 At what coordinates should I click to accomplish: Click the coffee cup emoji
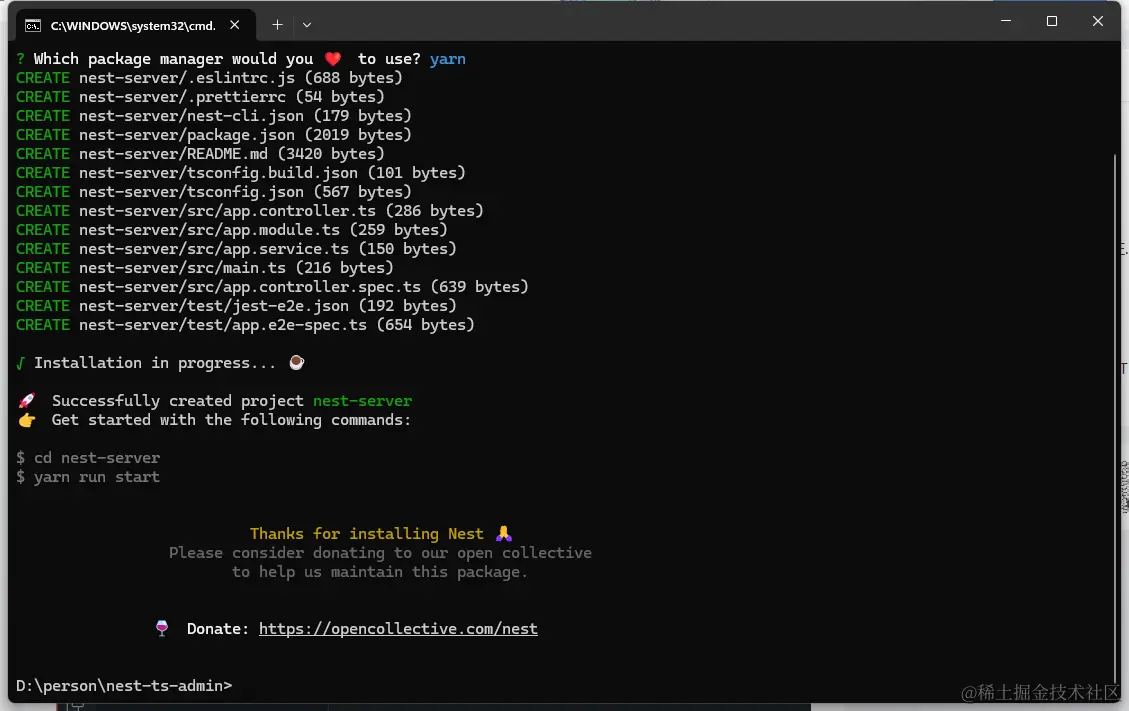click(296, 362)
